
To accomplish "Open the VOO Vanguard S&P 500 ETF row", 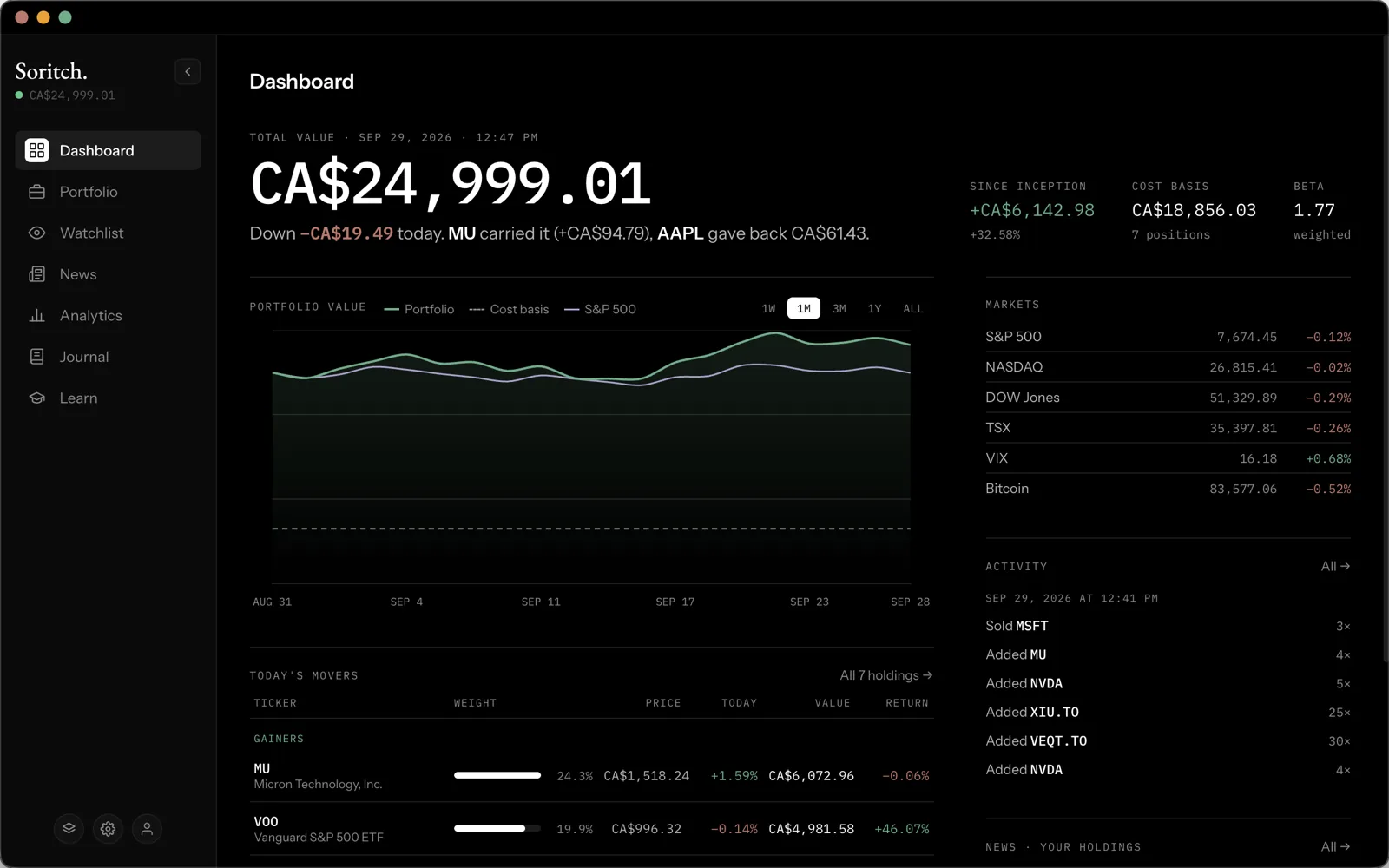I will (x=592, y=829).
